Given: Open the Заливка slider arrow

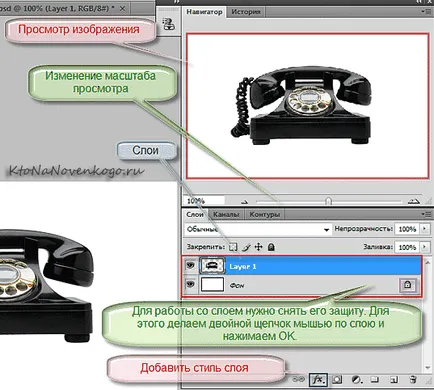Looking at the screenshot, I should [x=424, y=247].
